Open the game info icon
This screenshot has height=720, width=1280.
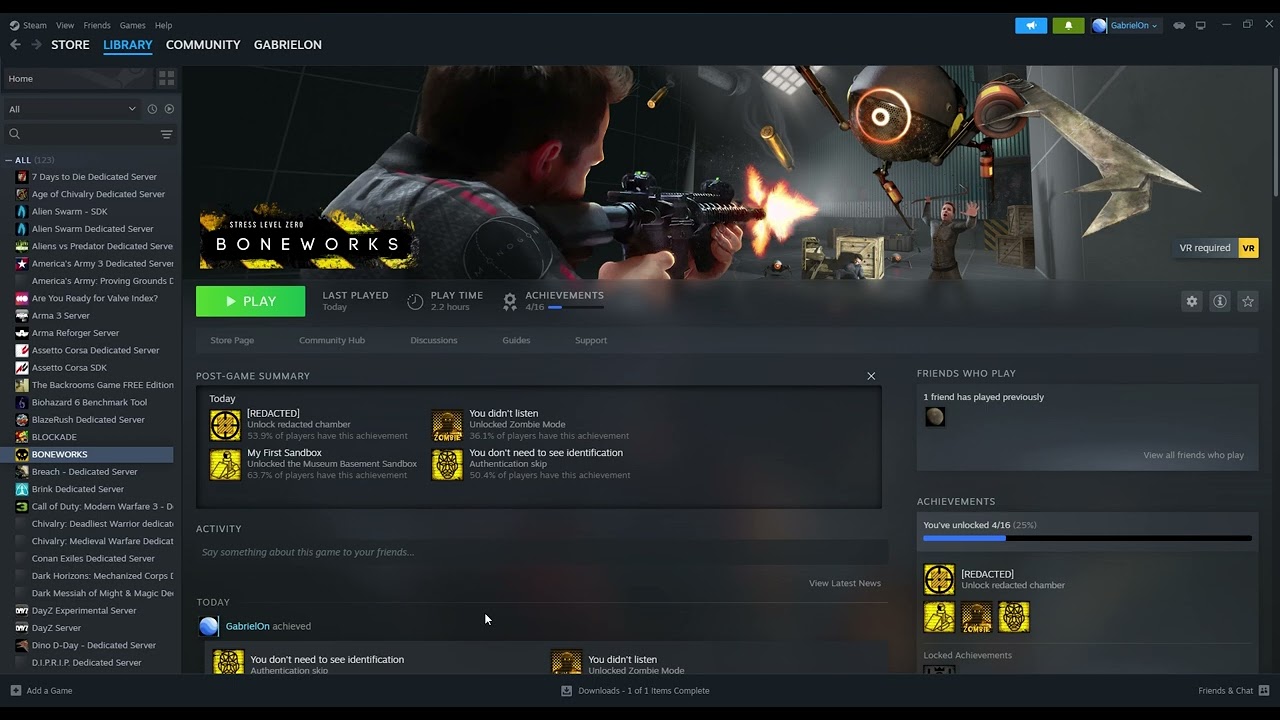click(1219, 301)
